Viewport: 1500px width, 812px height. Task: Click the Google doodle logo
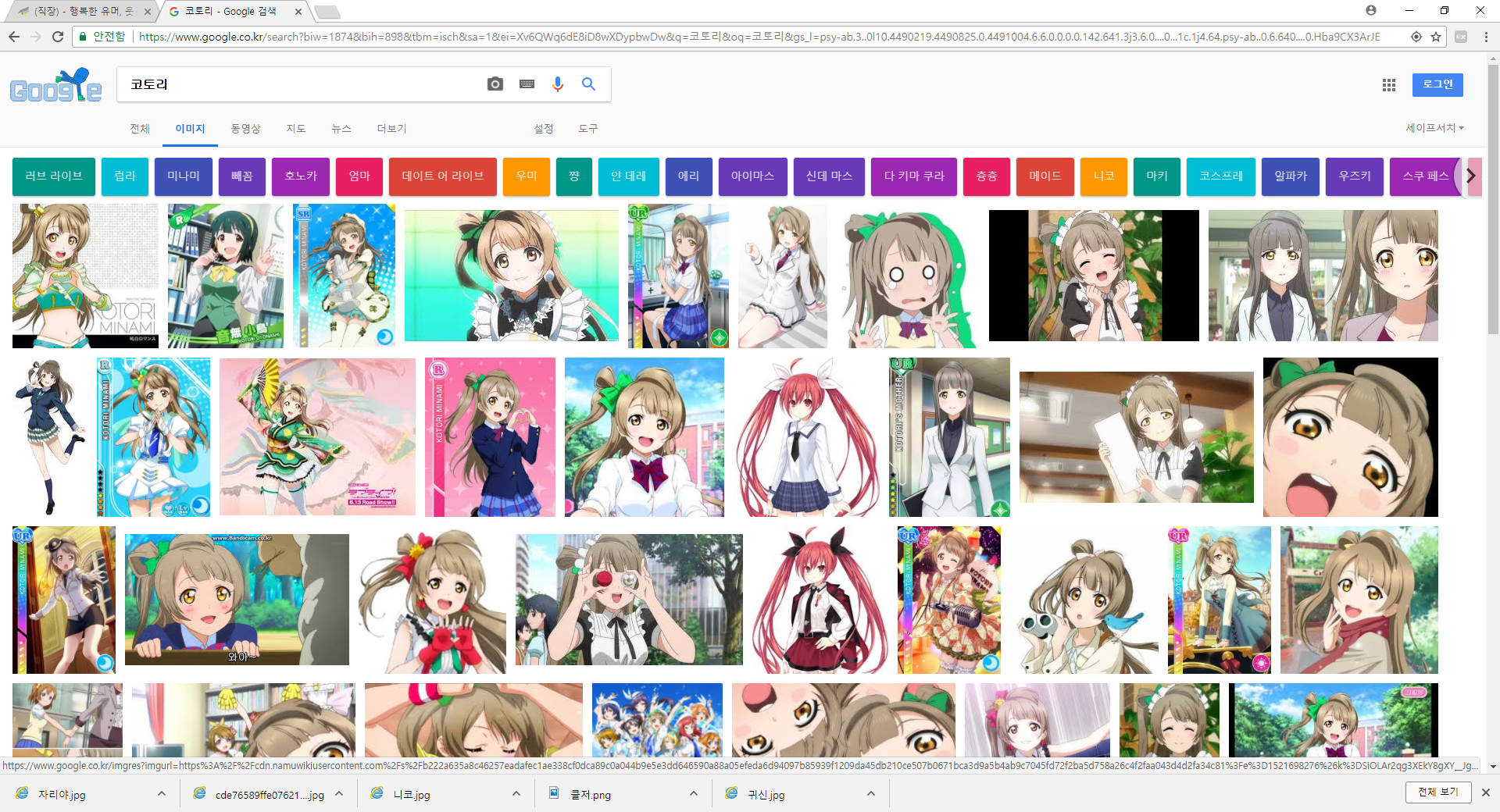click(55, 86)
